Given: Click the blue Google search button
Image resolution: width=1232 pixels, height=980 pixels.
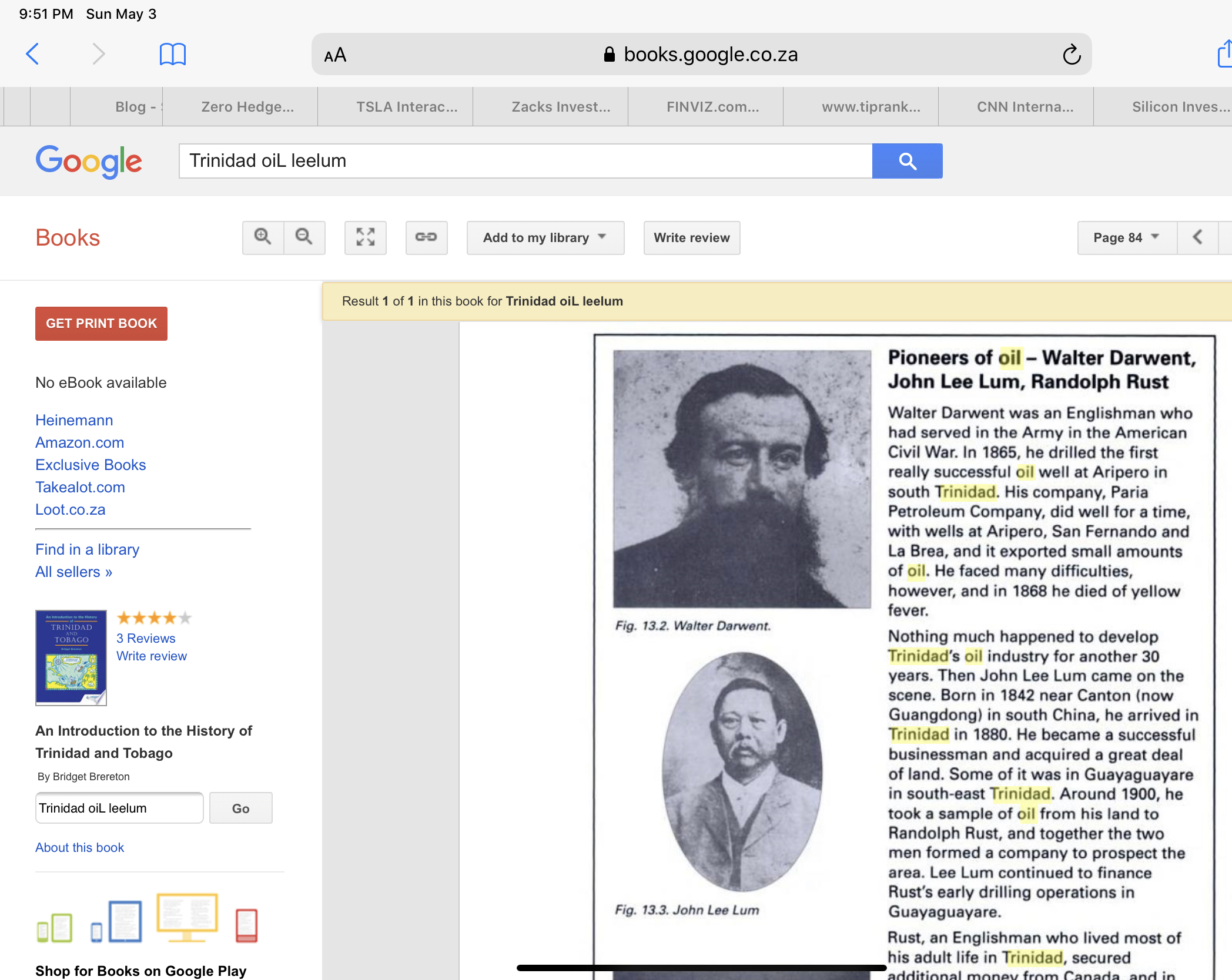Looking at the screenshot, I should pyautogui.click(x=907, y=161).
